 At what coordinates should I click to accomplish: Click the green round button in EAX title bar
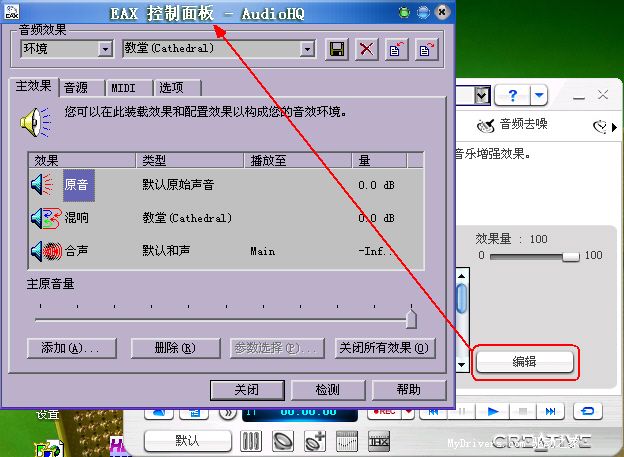(x=404, y=12)
